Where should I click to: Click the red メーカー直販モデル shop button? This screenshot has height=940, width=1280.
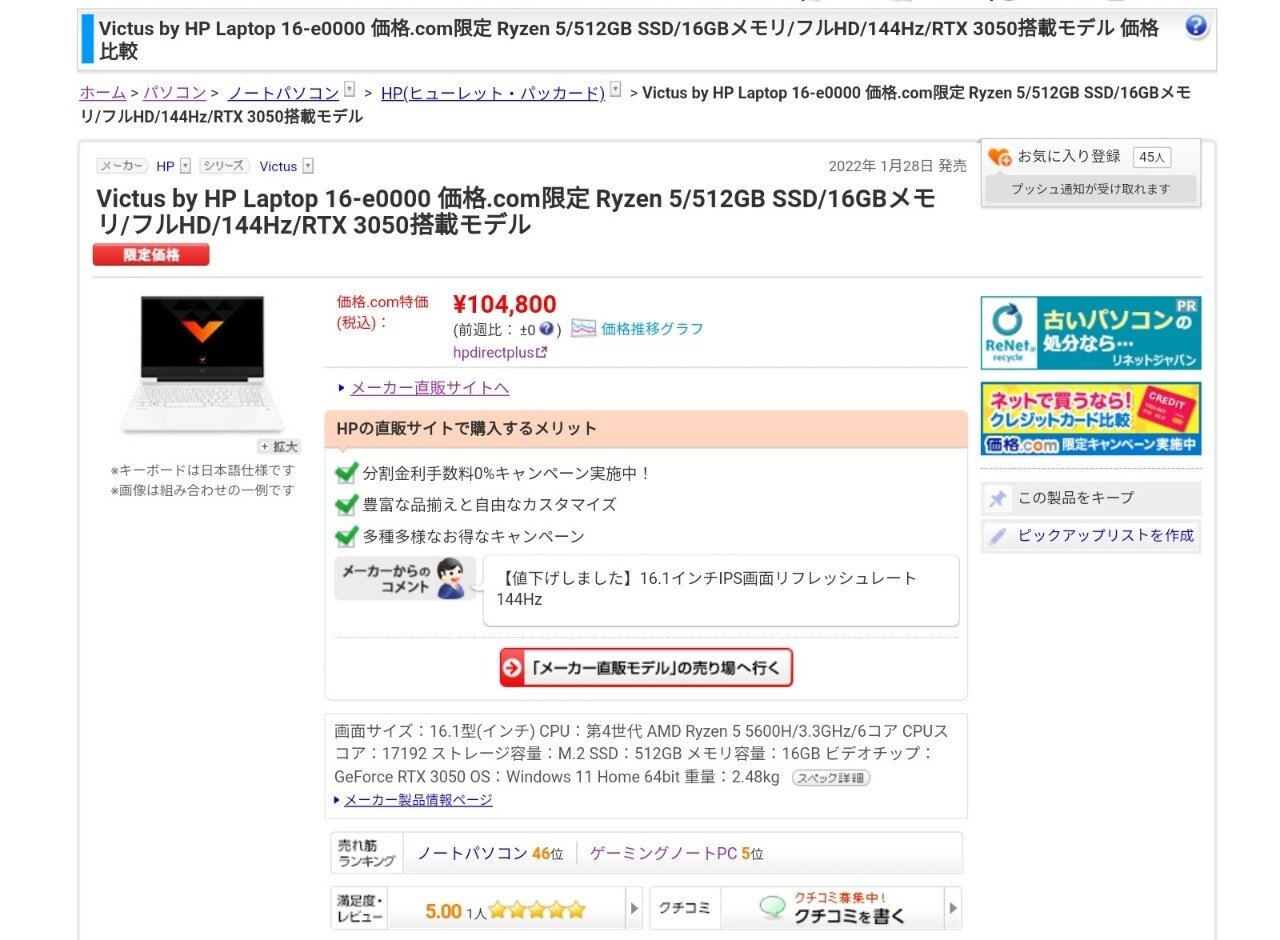[646, 668]
